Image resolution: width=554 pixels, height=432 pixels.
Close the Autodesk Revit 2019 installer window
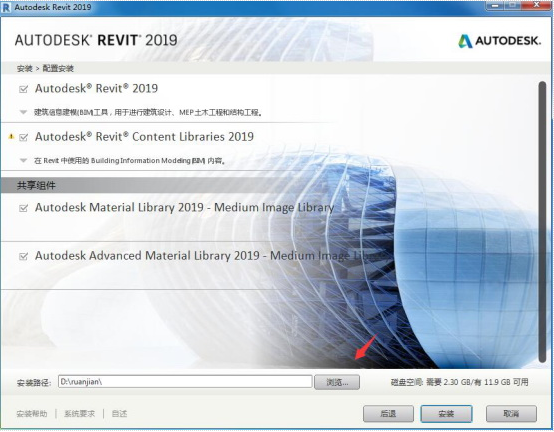[x=537, y=5]
